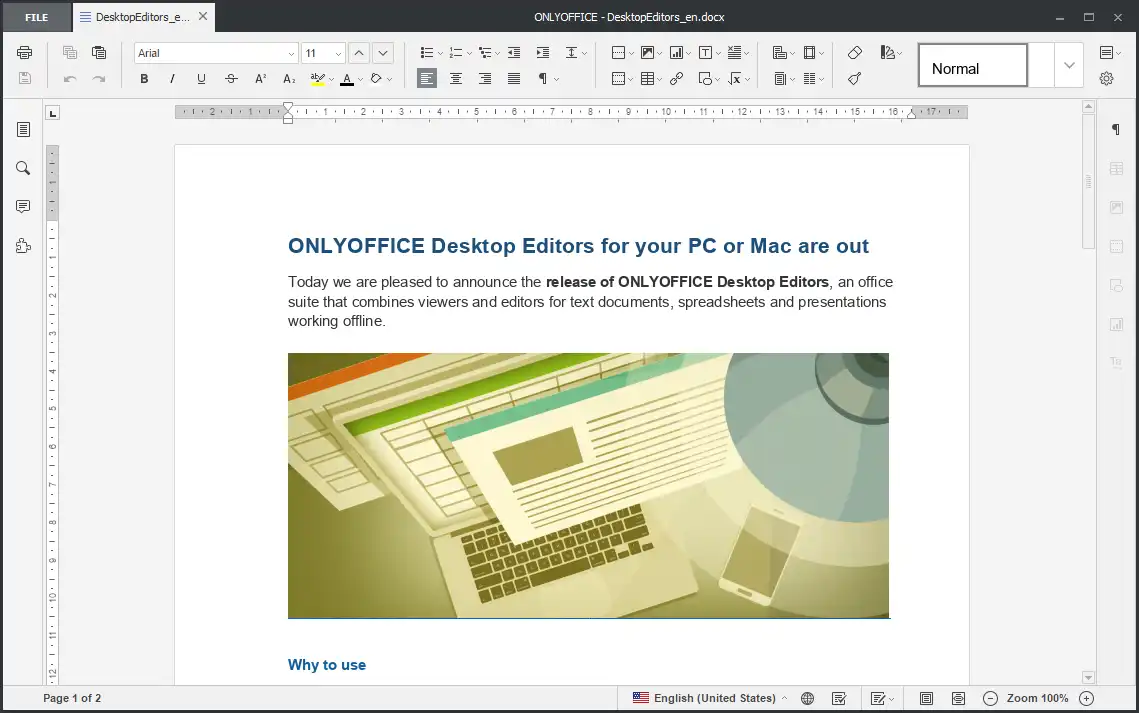Viewport: 1139px width, 713px height.
Task: Close the DesktopEditors_e... tab
Action: [203, 16]
